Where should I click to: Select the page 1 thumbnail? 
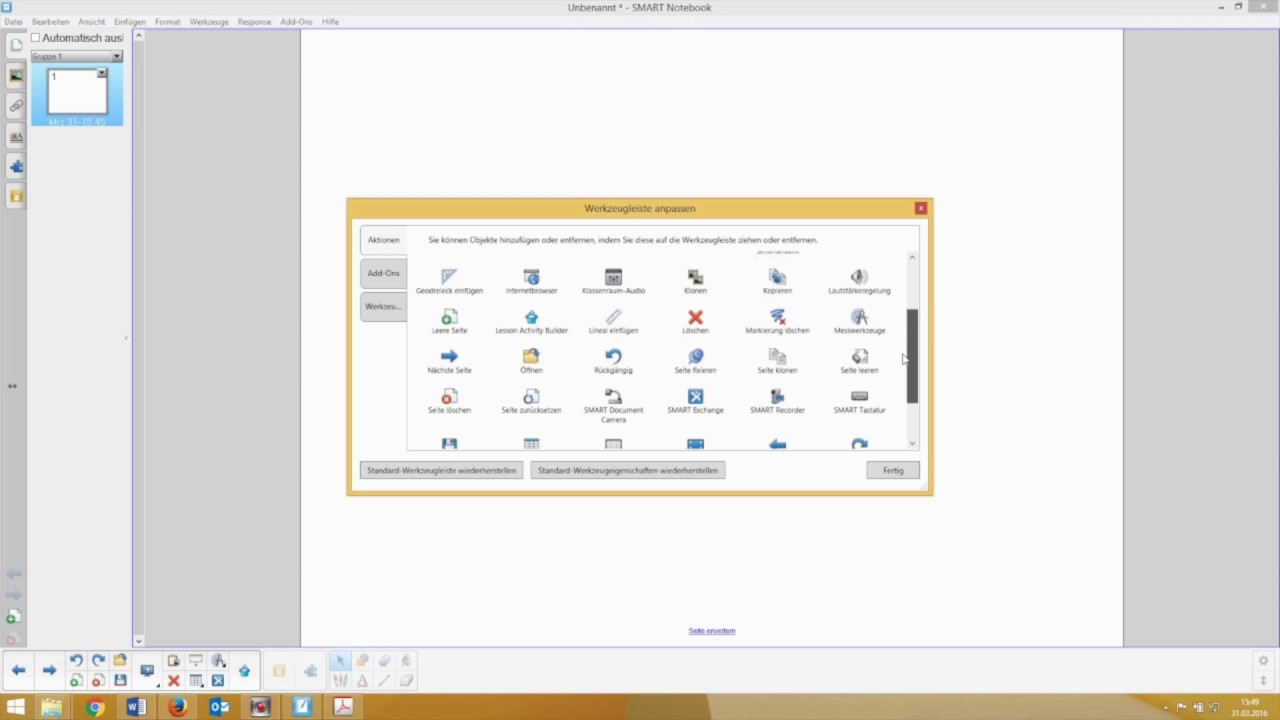77,92
